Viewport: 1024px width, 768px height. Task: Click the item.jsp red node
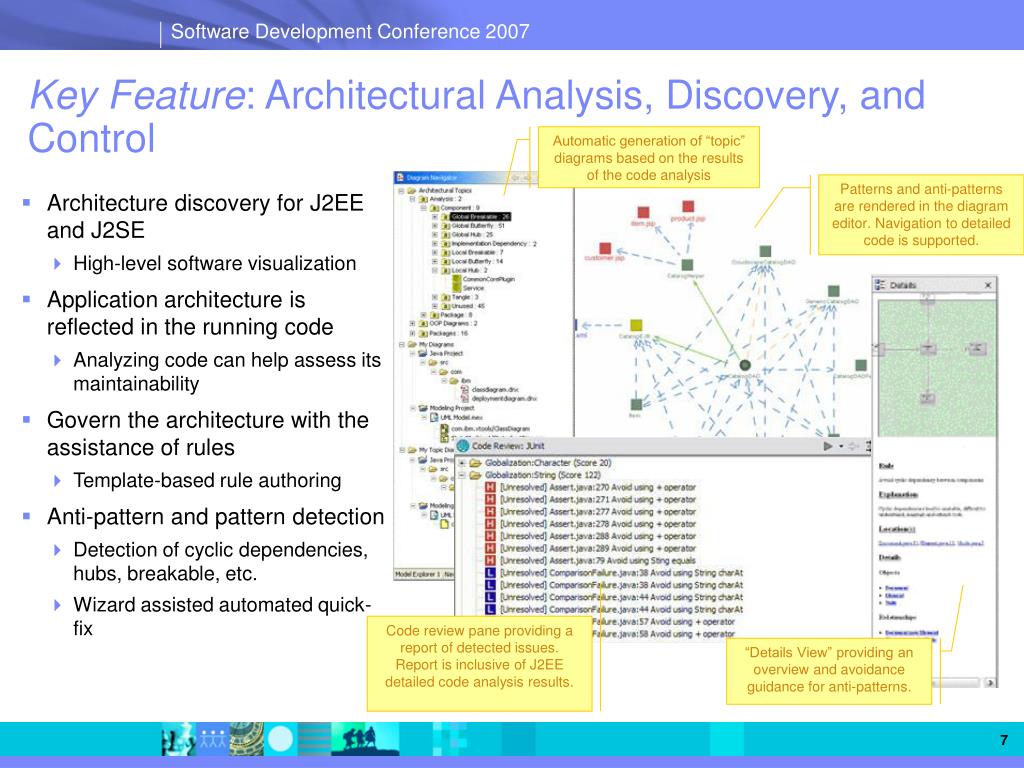(x=643, y=212)
